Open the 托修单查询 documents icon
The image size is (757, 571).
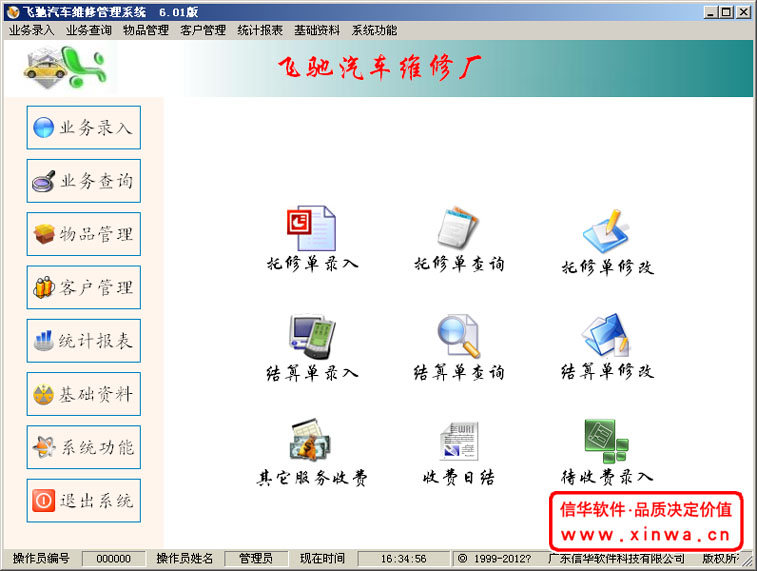458,228
